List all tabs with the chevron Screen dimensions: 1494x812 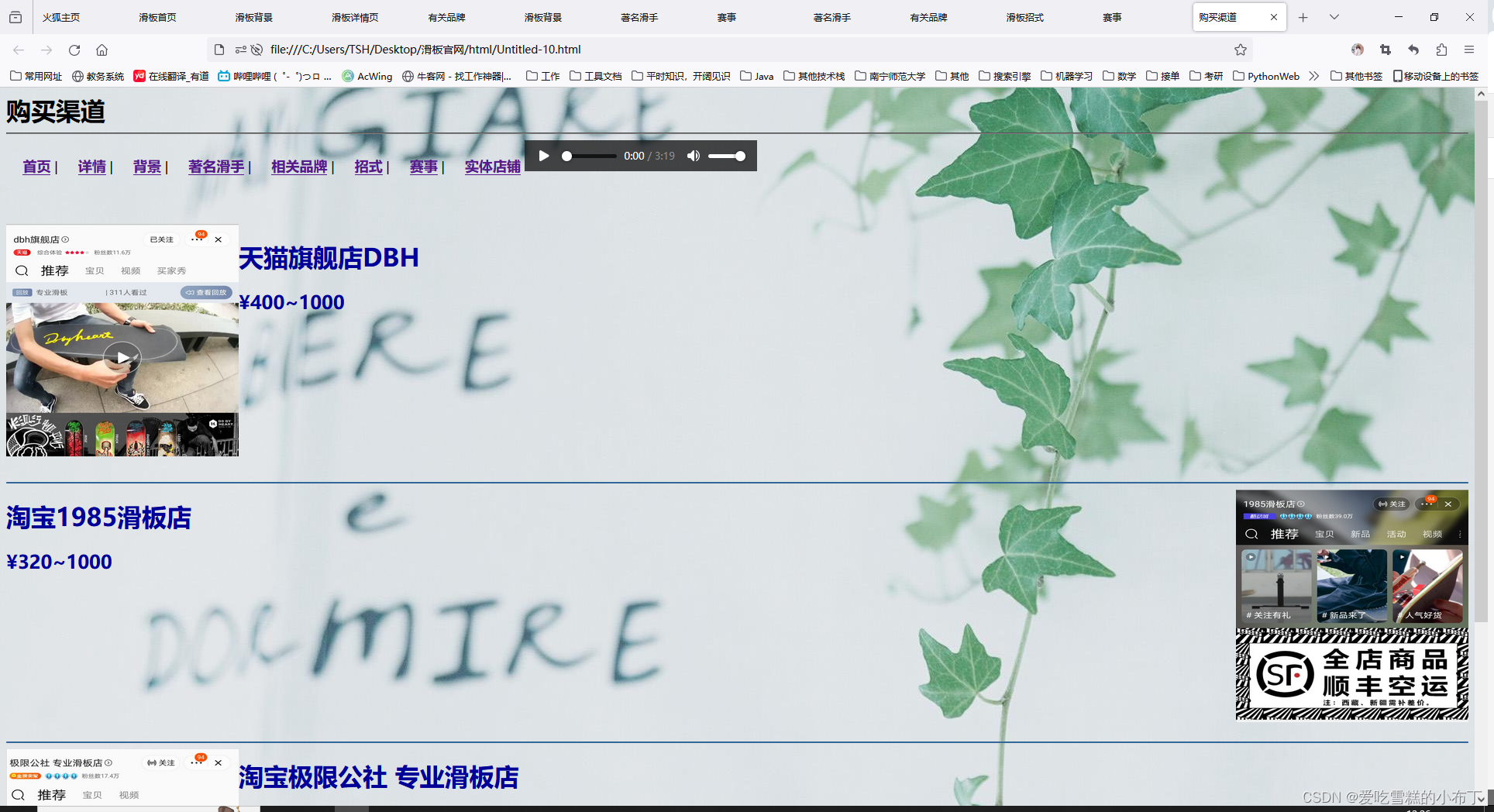[1334, 17]
